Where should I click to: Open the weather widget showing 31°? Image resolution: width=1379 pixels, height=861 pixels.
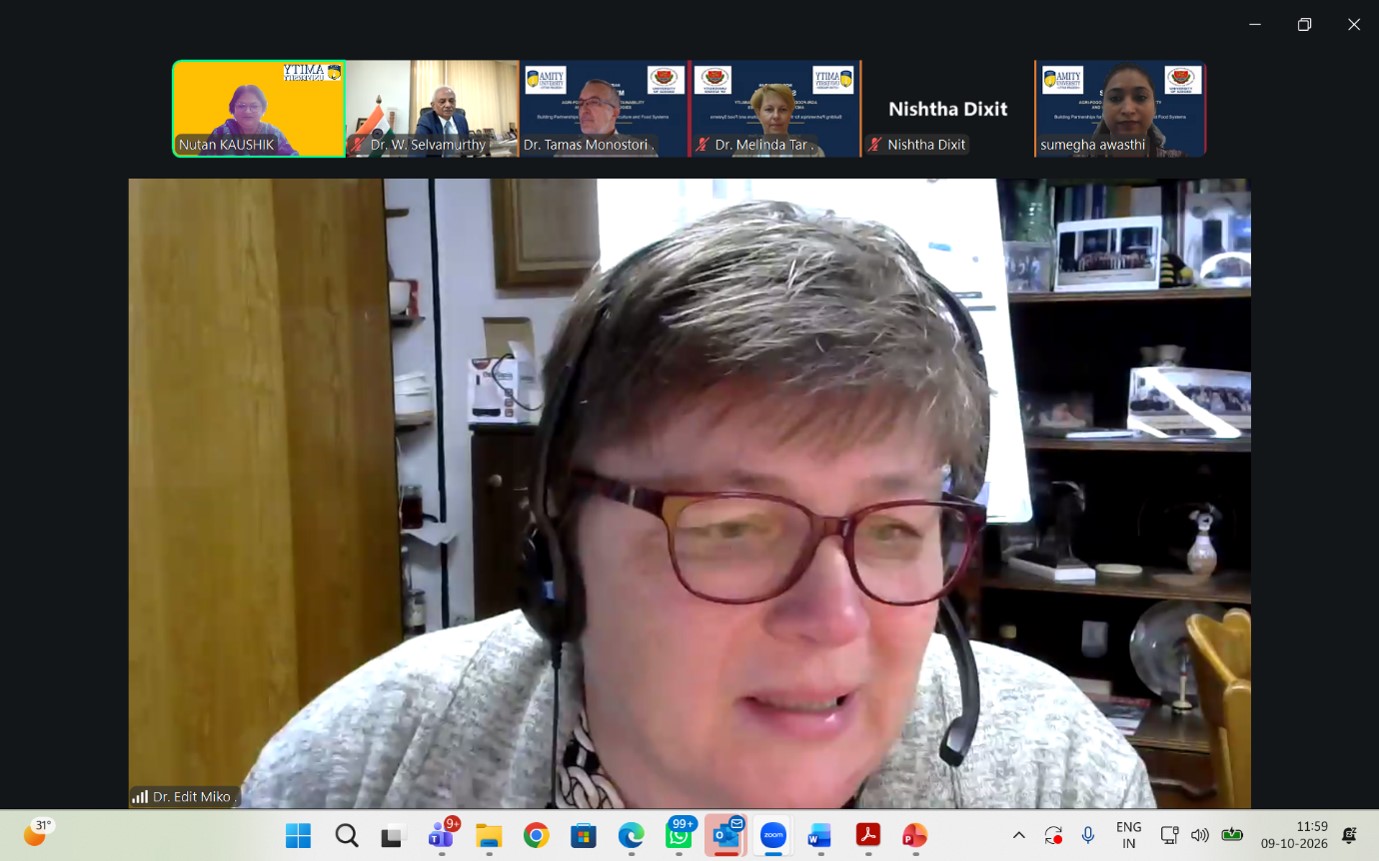click(x=37, y=833)
